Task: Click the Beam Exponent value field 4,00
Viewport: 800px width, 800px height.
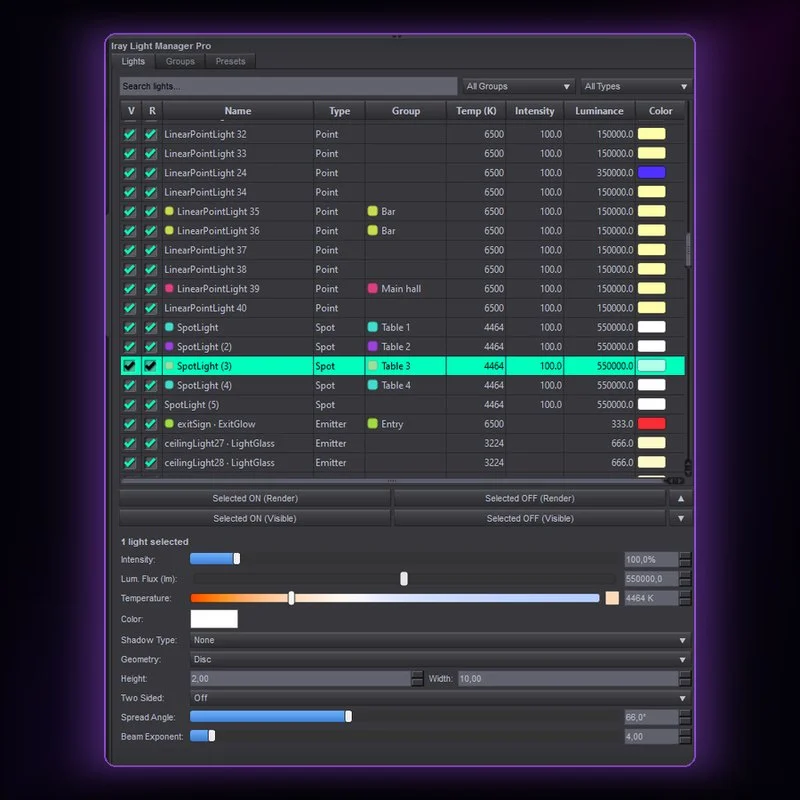Action: 652,736
